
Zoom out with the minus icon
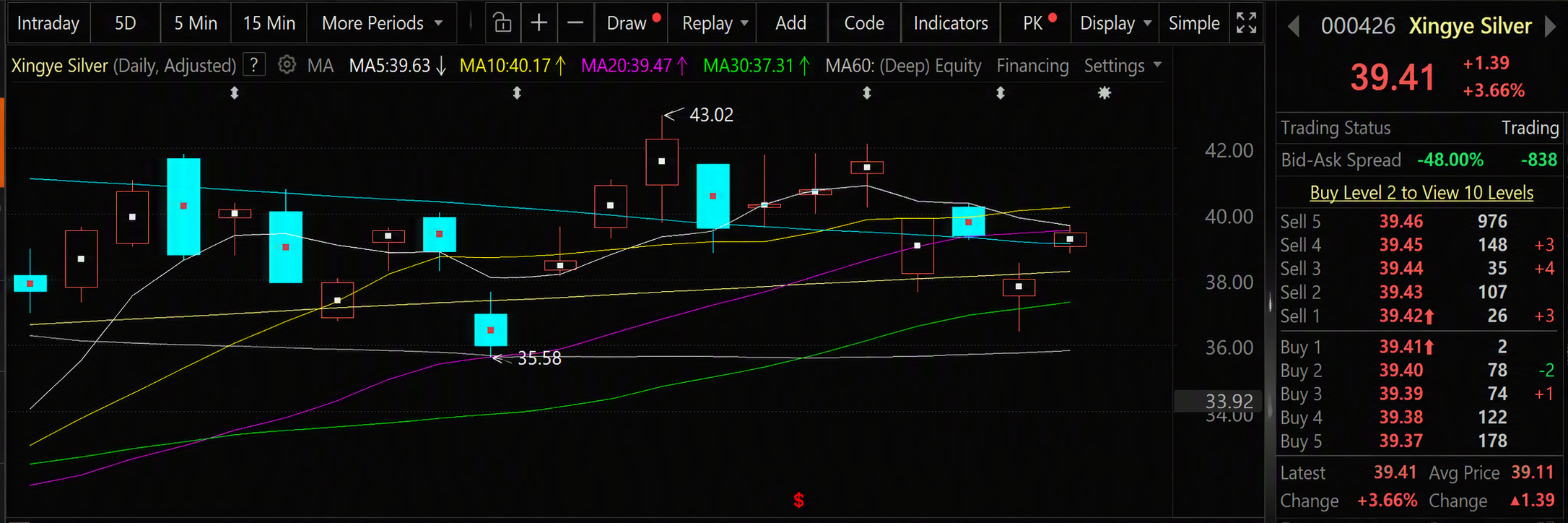[x=575, y=23]
